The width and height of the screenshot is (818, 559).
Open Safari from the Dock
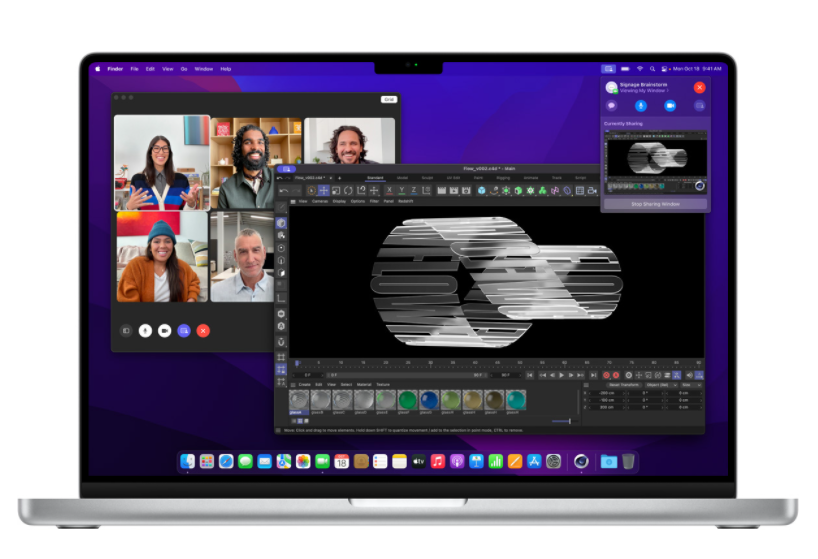pyautogui.click(x=226, y=461)
